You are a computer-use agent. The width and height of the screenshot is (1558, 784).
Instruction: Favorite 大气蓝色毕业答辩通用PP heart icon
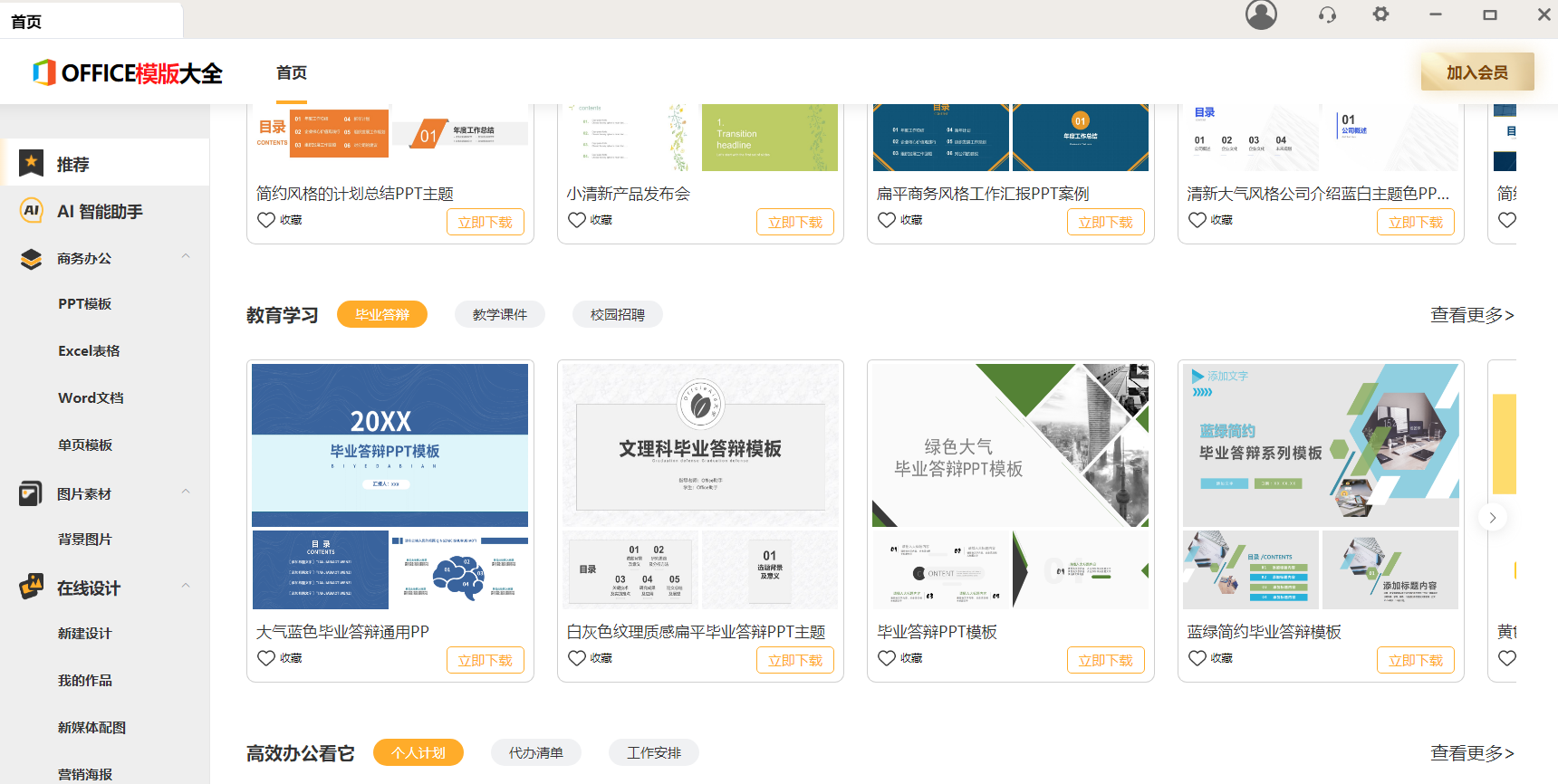266,658
